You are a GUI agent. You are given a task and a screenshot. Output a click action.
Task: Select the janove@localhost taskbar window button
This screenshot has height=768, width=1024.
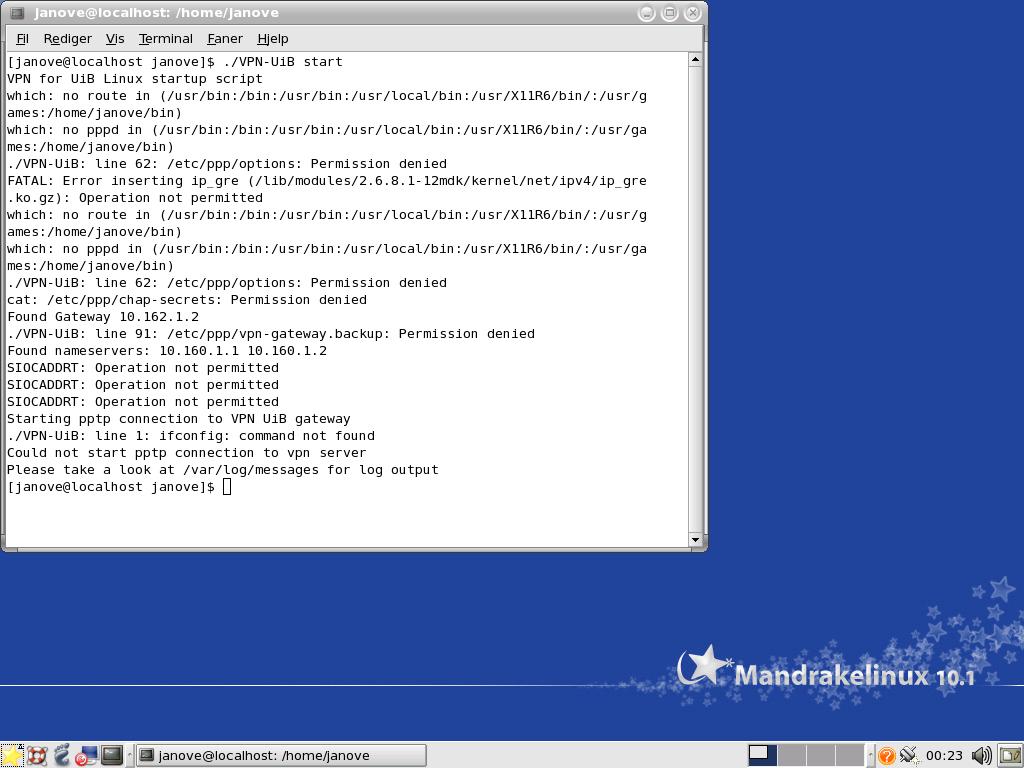coord(281,756)
